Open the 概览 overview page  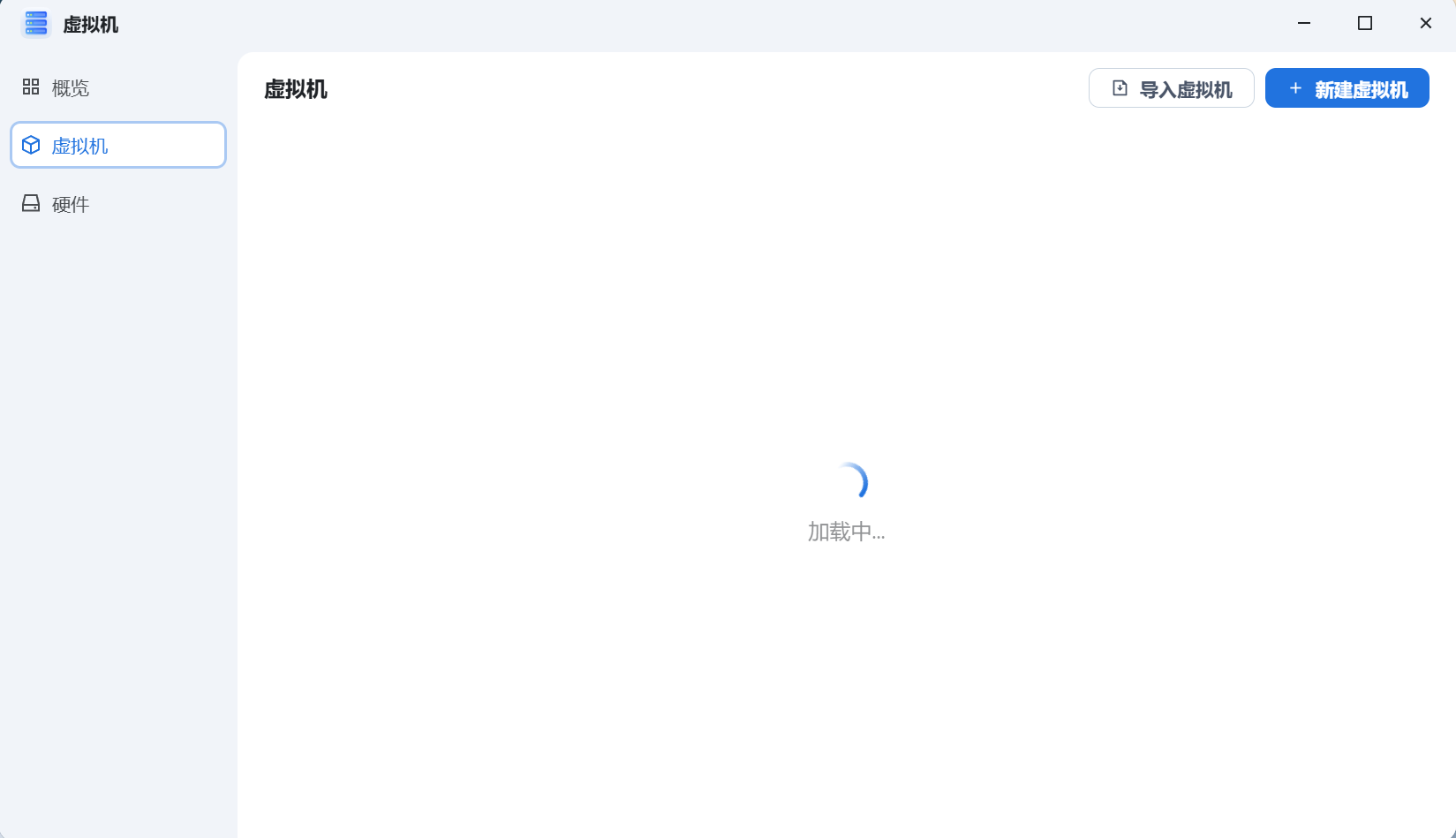tap(71, 88)
